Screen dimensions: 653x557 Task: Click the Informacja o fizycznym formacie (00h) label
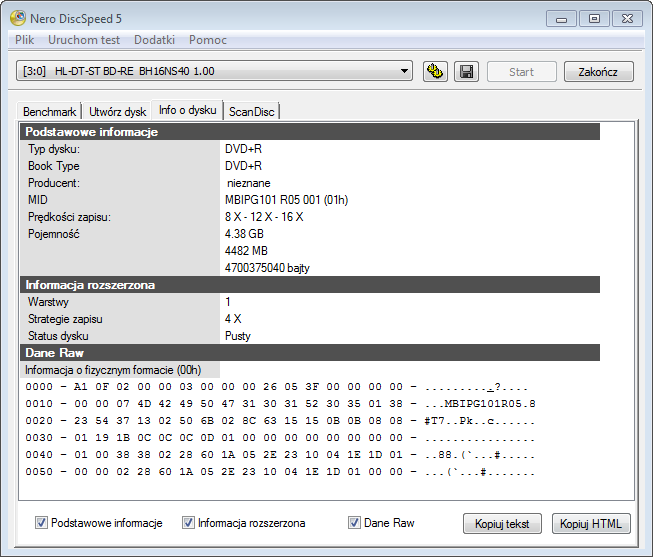point(113,370)
